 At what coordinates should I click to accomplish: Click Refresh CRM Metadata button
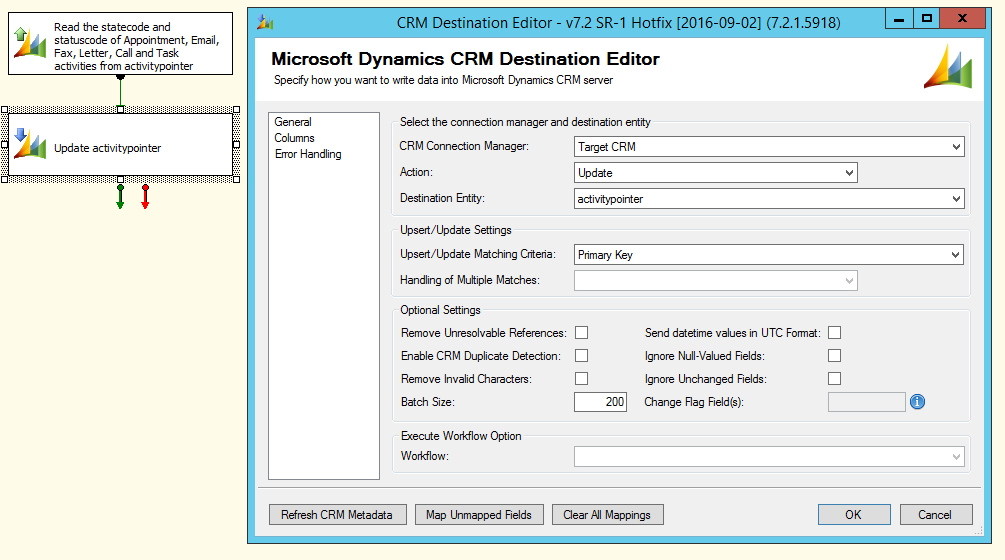pyautogui.click(x=337, y=515)
